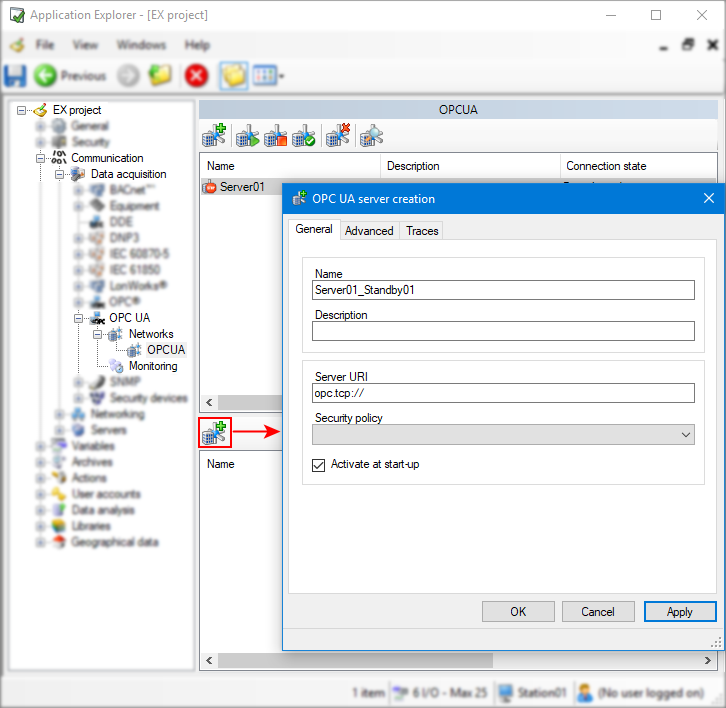Click the green Previous arrow icon
Image resolution: width=726 pixels, height=708 pixels.
45,75
